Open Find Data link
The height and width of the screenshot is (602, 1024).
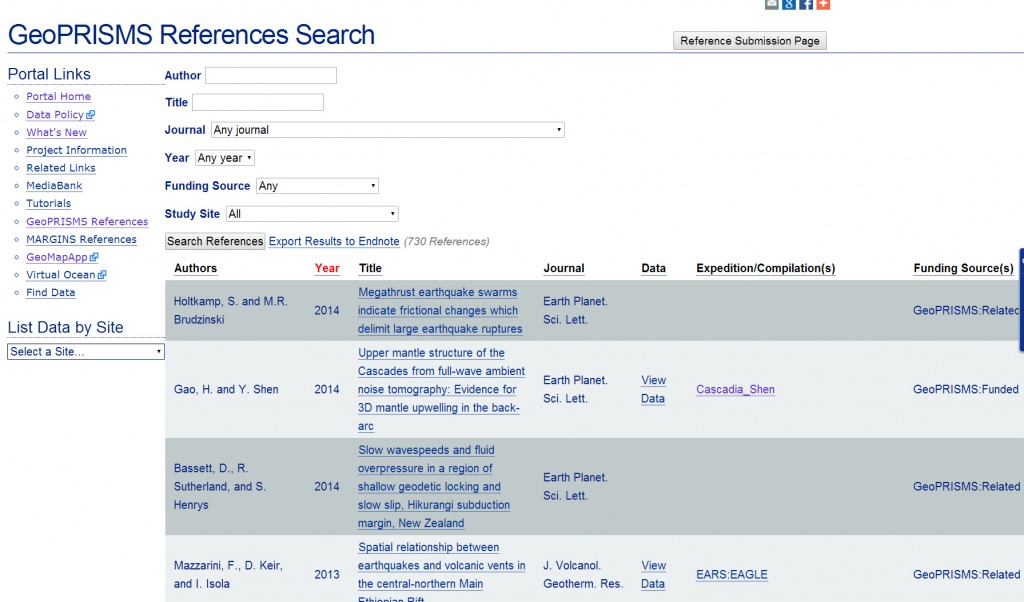(x=50, y=293)
